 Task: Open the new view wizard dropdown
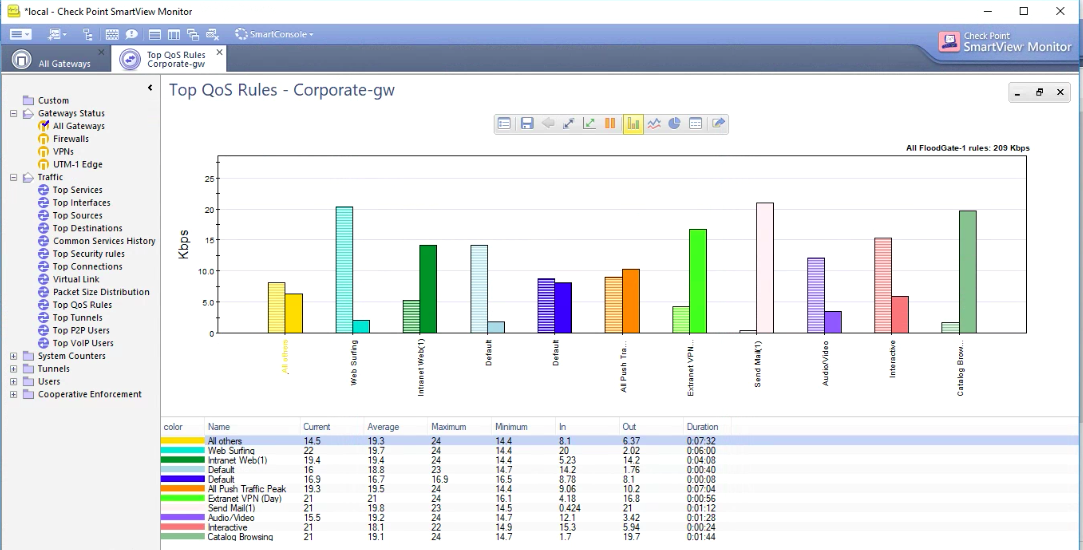[57, 34]
